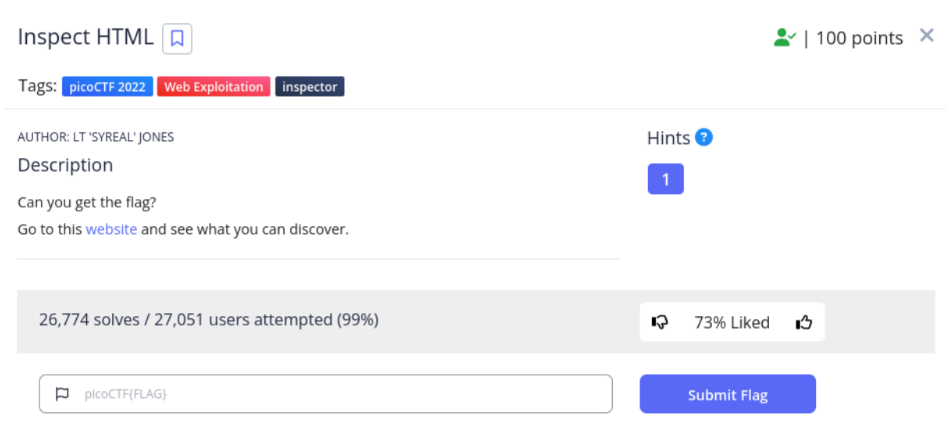Select the inspector tag

tap(310, 87)
